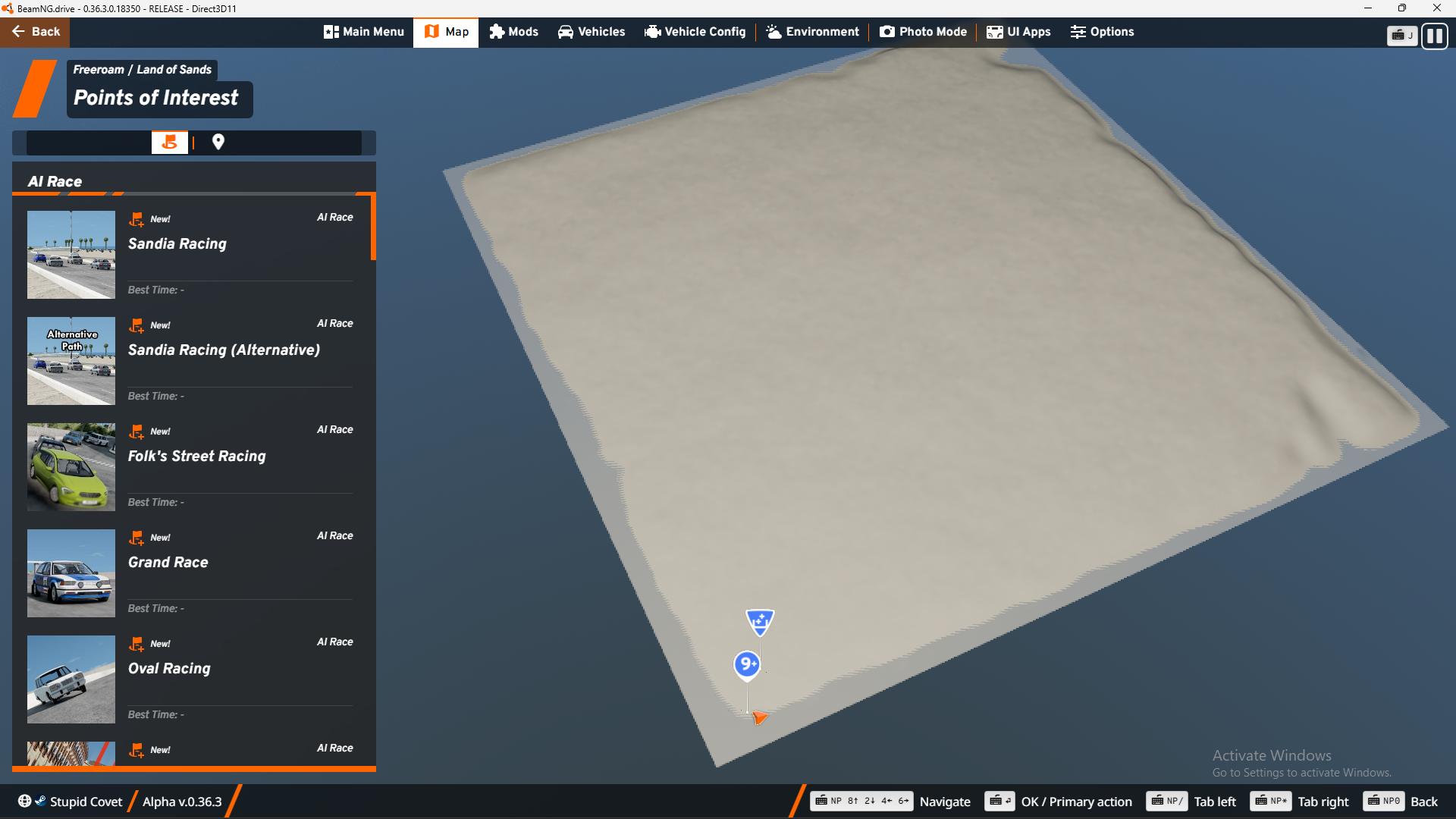Click the Back button
The height and width of the screenshot is (819, 1456).
coord(35,32)
